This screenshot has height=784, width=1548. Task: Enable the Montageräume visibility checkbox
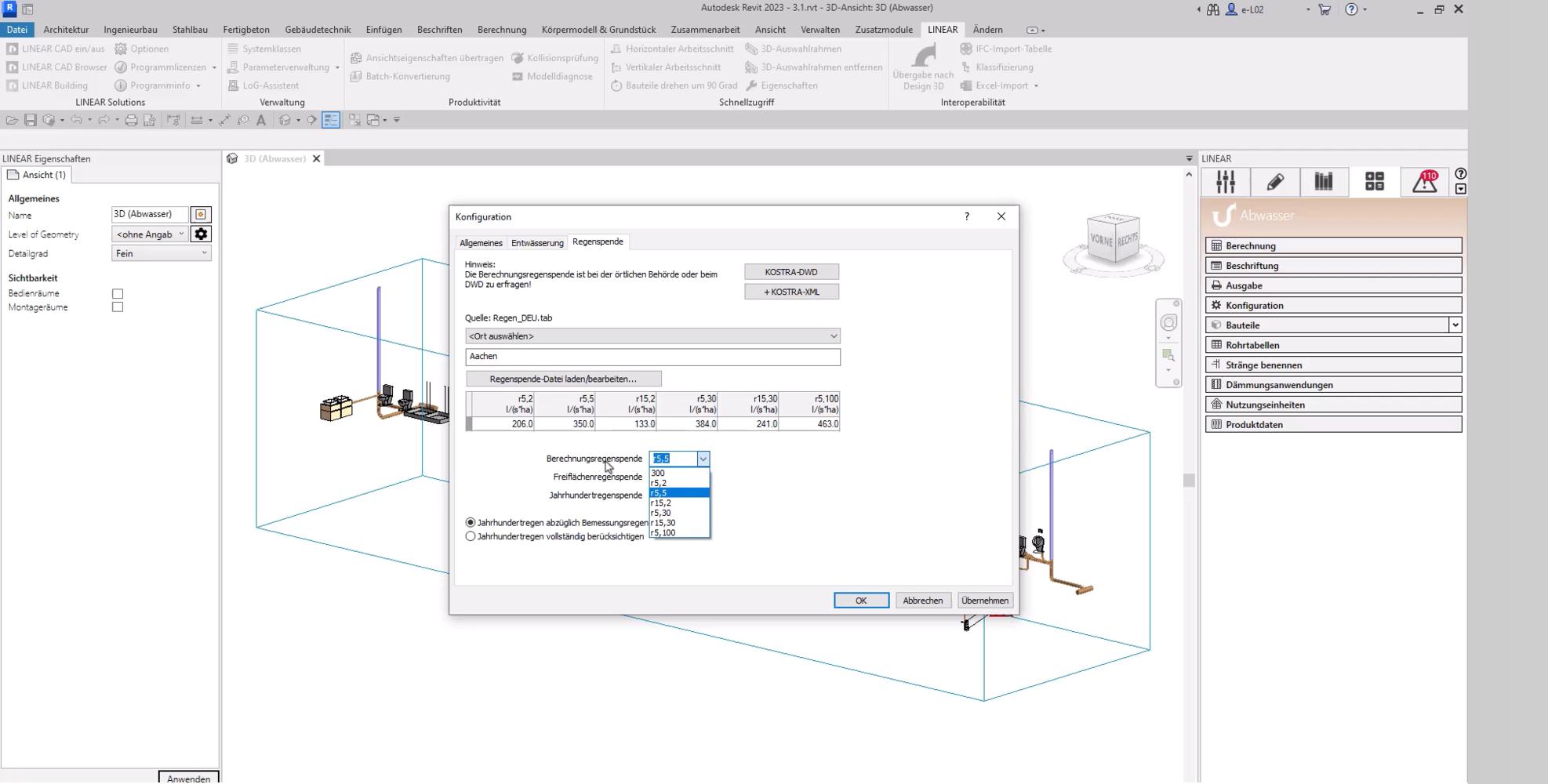pos(118,307)
